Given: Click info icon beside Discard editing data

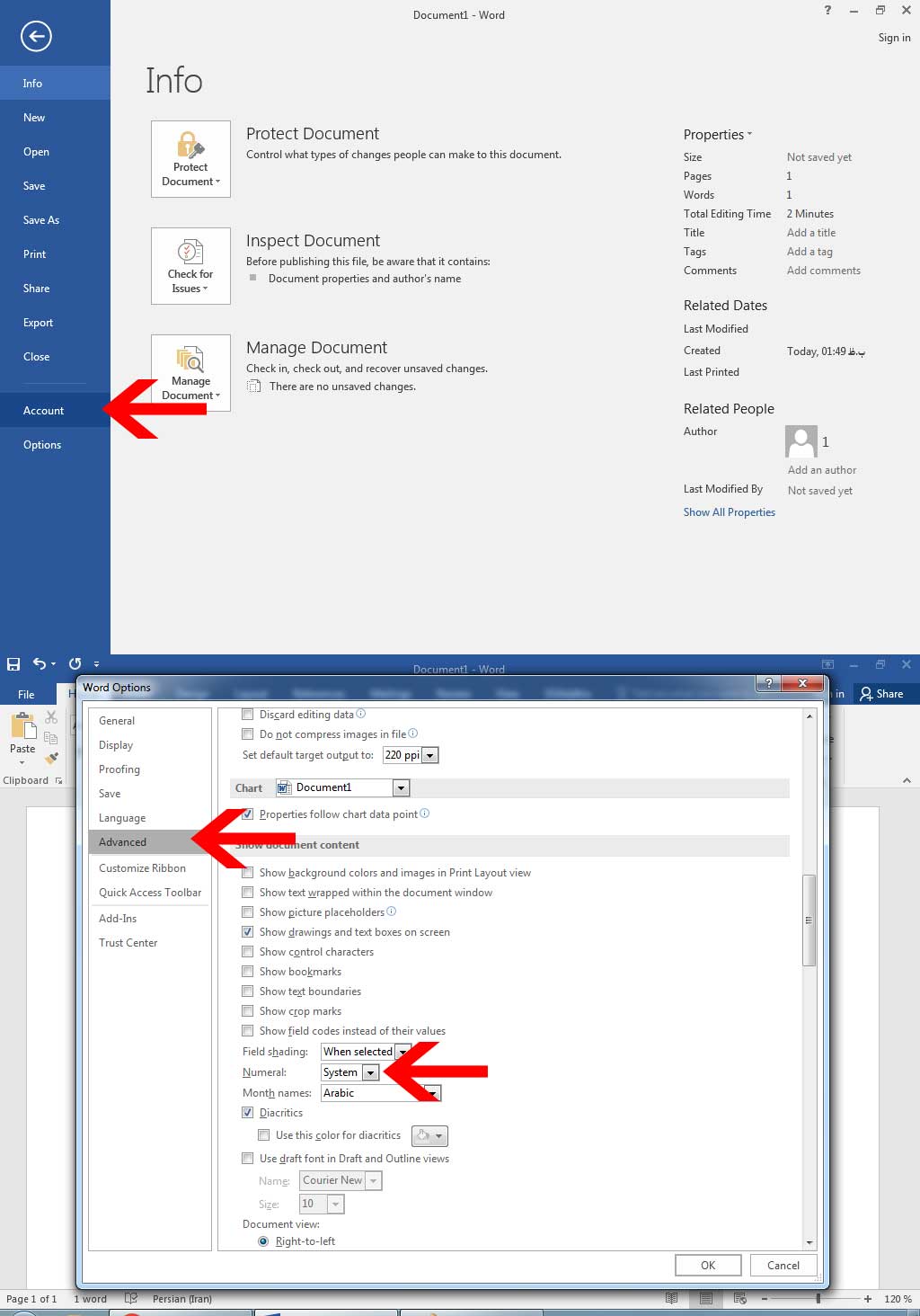Looking at the screenshot, I should [x=361, y=714].
